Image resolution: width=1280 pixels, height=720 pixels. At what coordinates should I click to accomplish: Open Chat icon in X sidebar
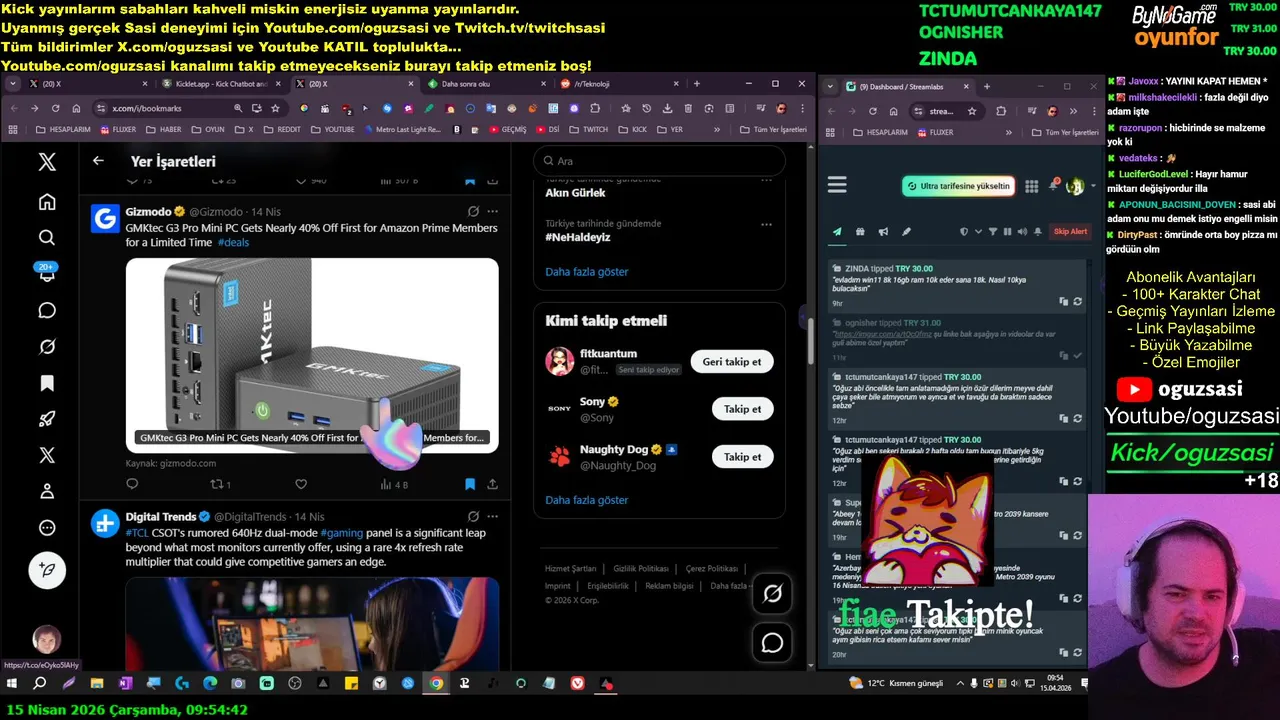pyautogui.click(x=47, y=310)
